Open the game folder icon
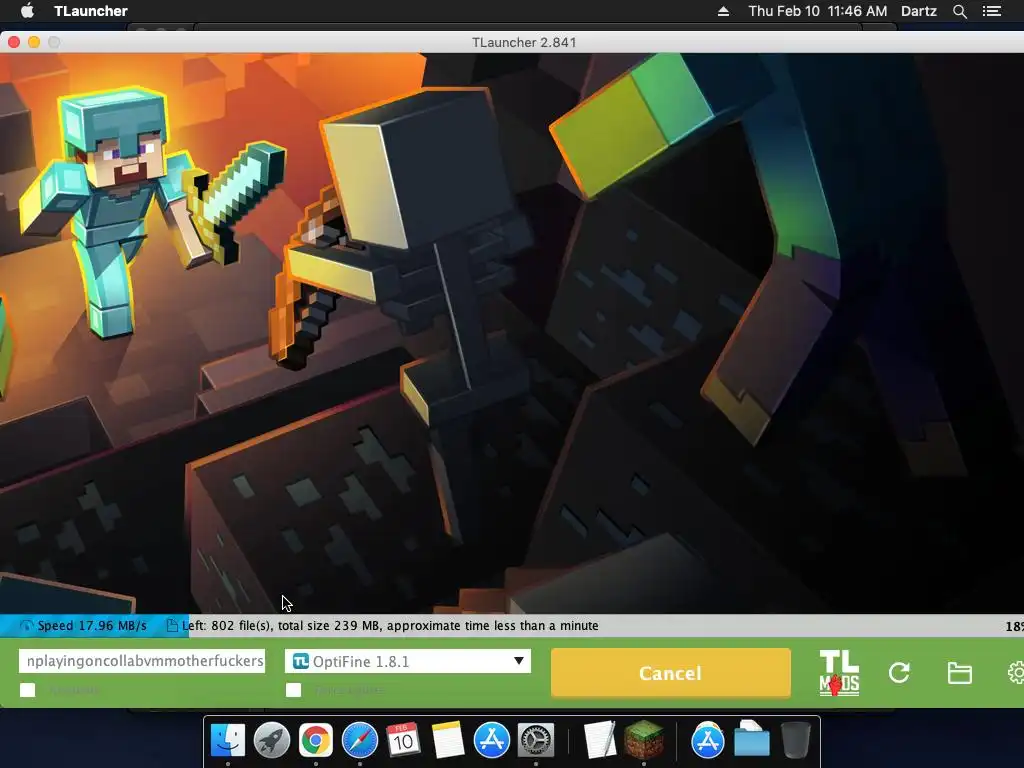The image size is (1024, 768). click(x=959, y=673)
